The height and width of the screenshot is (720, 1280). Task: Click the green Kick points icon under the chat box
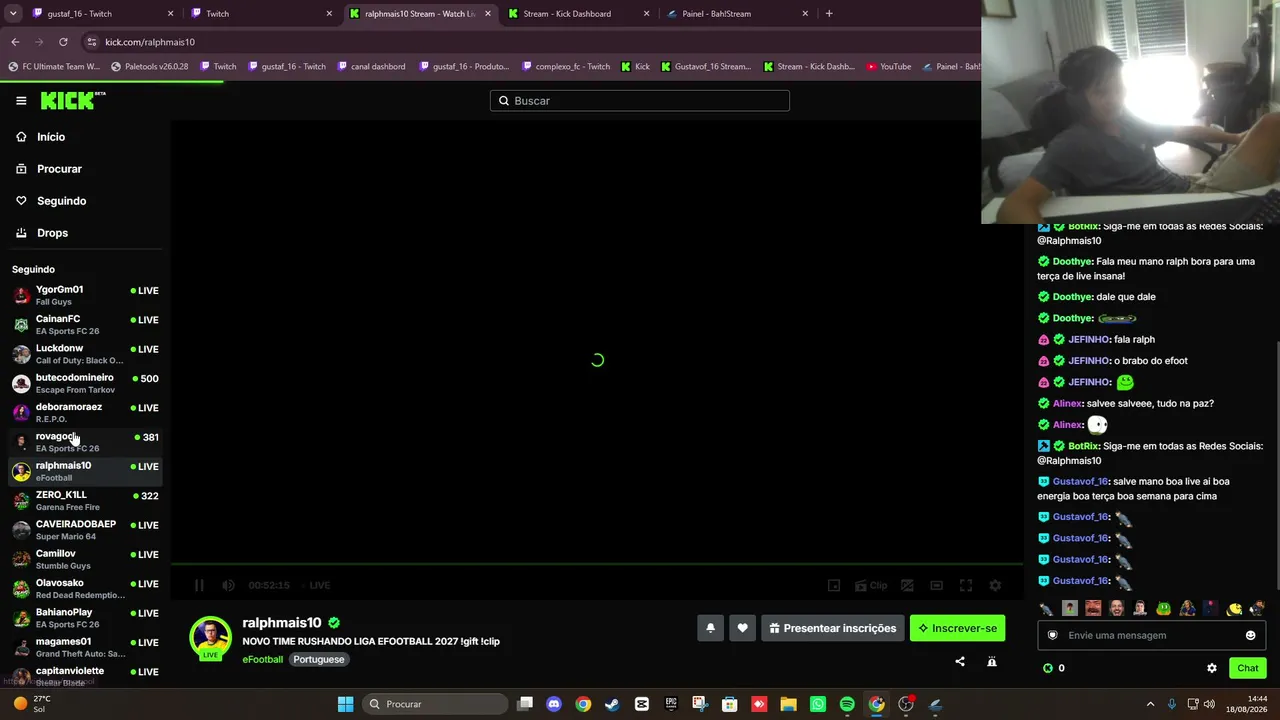1048,668
